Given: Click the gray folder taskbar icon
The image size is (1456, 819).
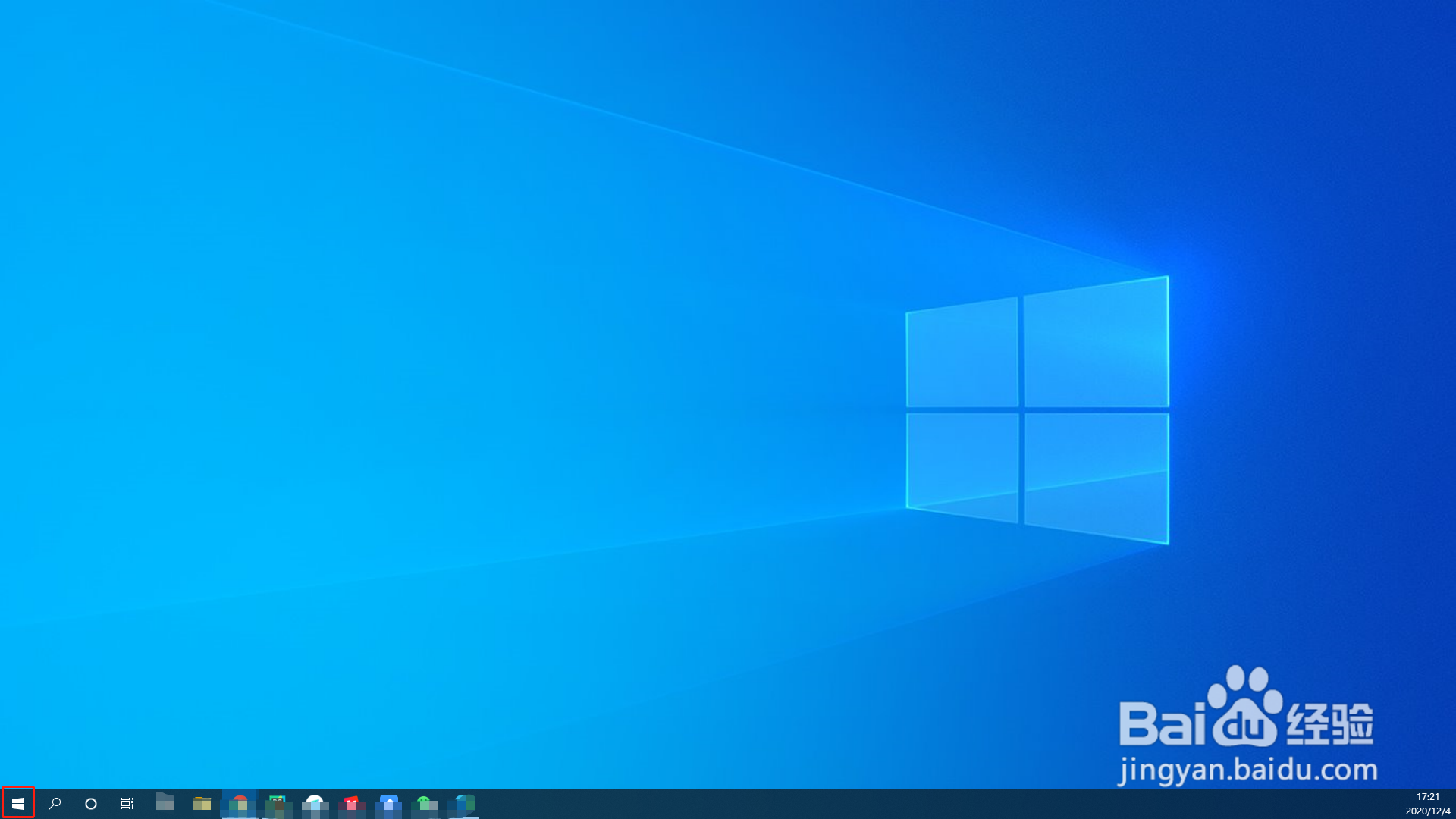Looking at the screenshot, I should tap(165, 803).
